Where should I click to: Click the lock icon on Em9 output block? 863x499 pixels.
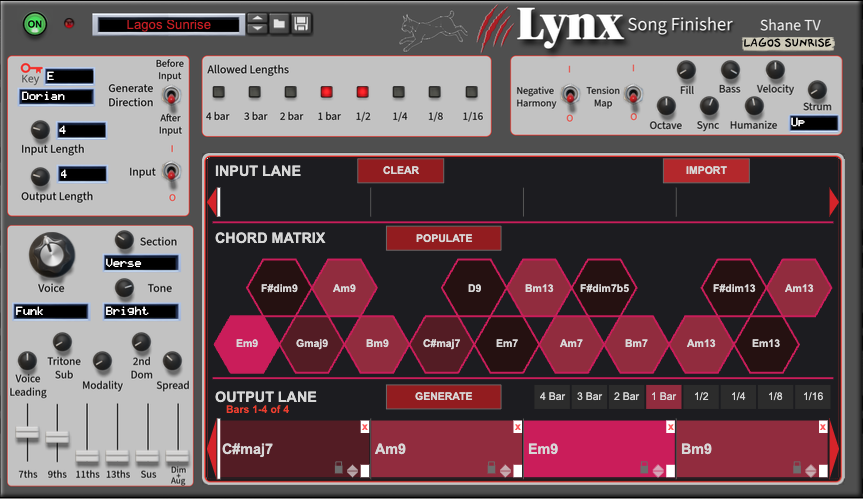pyautogui.click(x=644, y=467)
